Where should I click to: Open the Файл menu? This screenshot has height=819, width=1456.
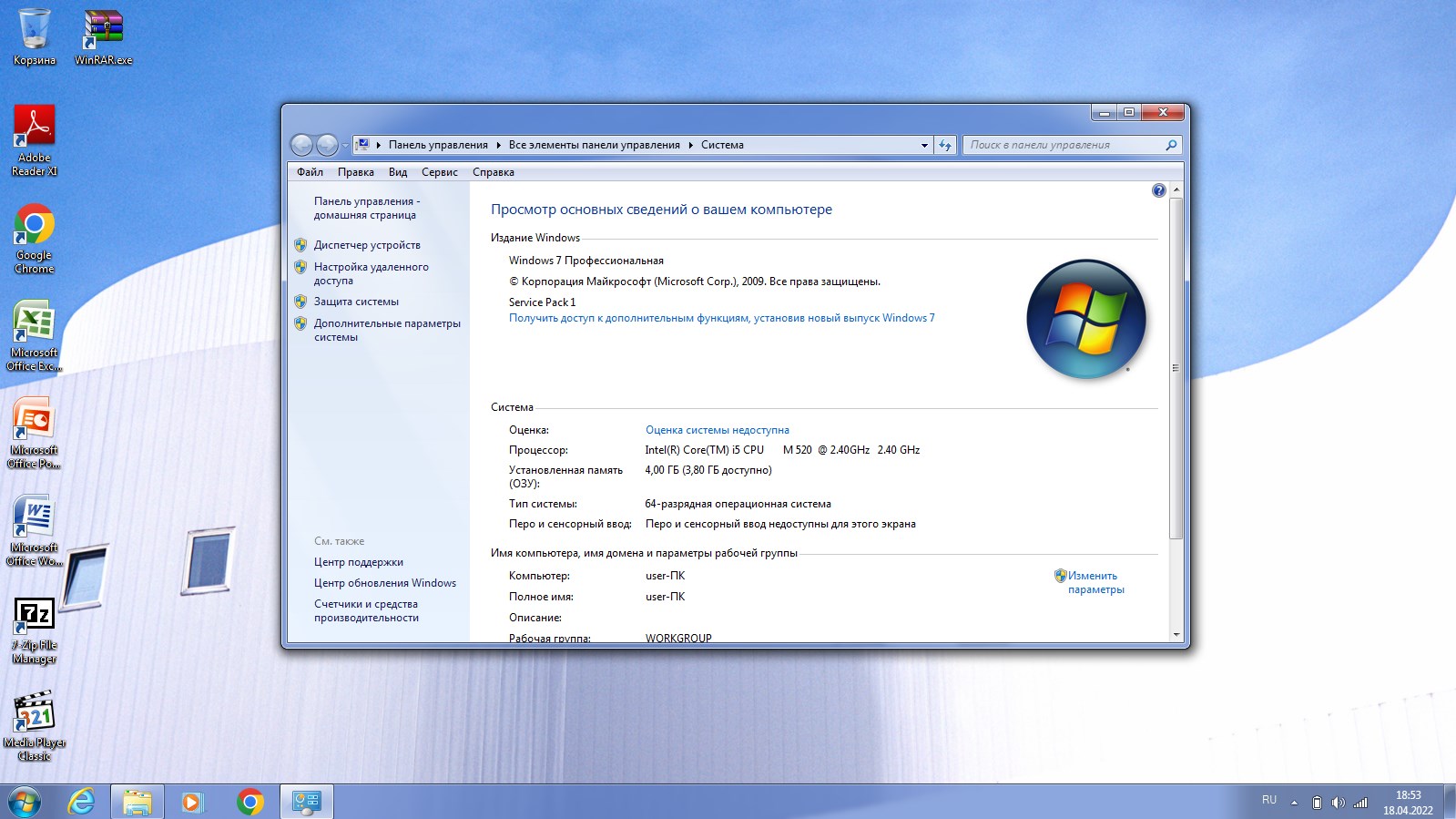pos(310,172)
